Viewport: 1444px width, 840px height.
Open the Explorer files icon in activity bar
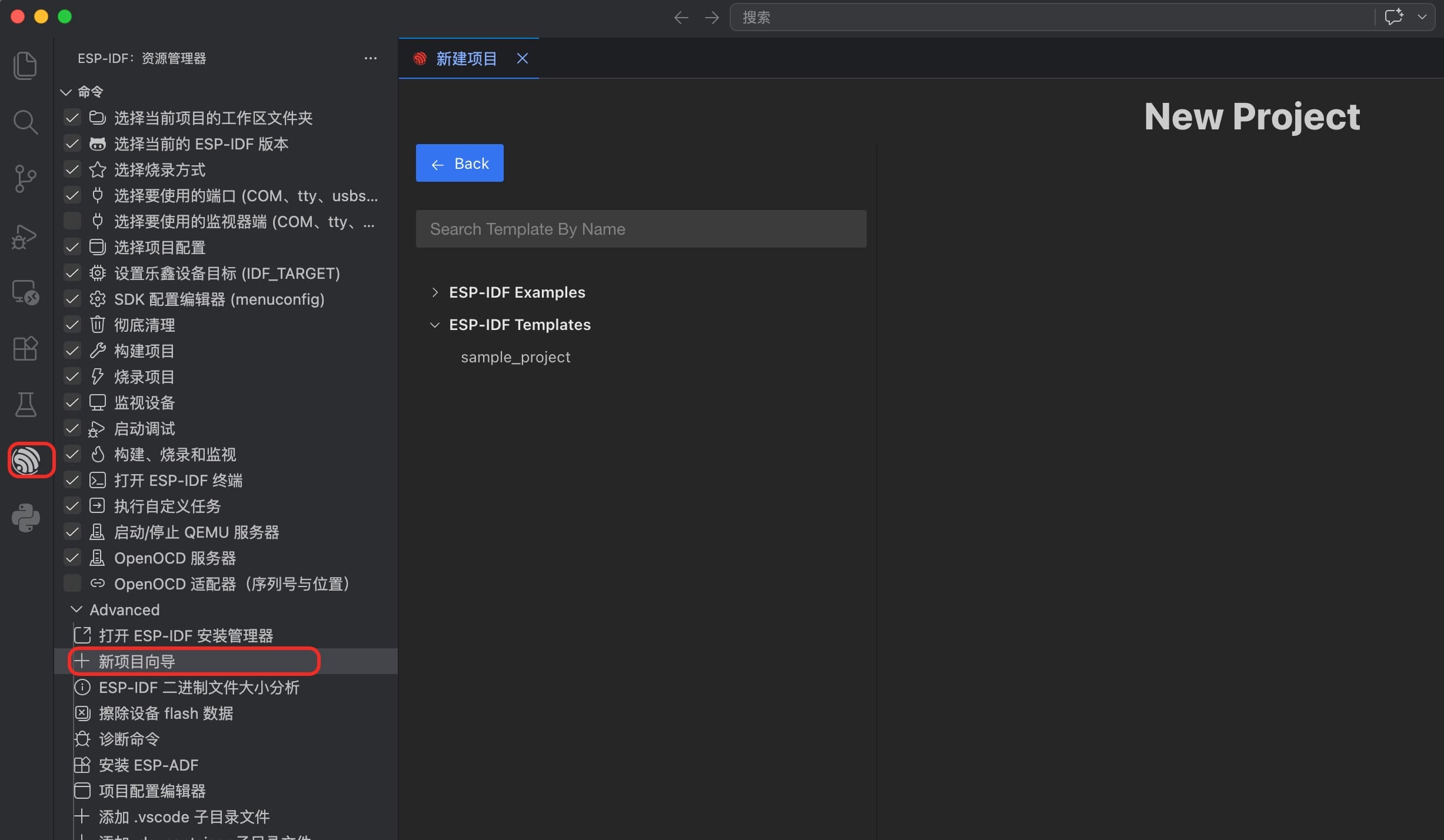25,65
